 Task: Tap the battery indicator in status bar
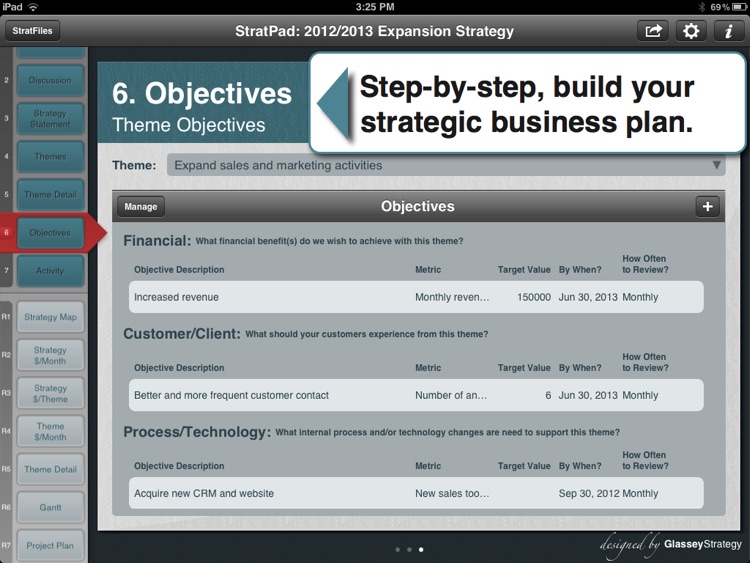coord(739,7)
